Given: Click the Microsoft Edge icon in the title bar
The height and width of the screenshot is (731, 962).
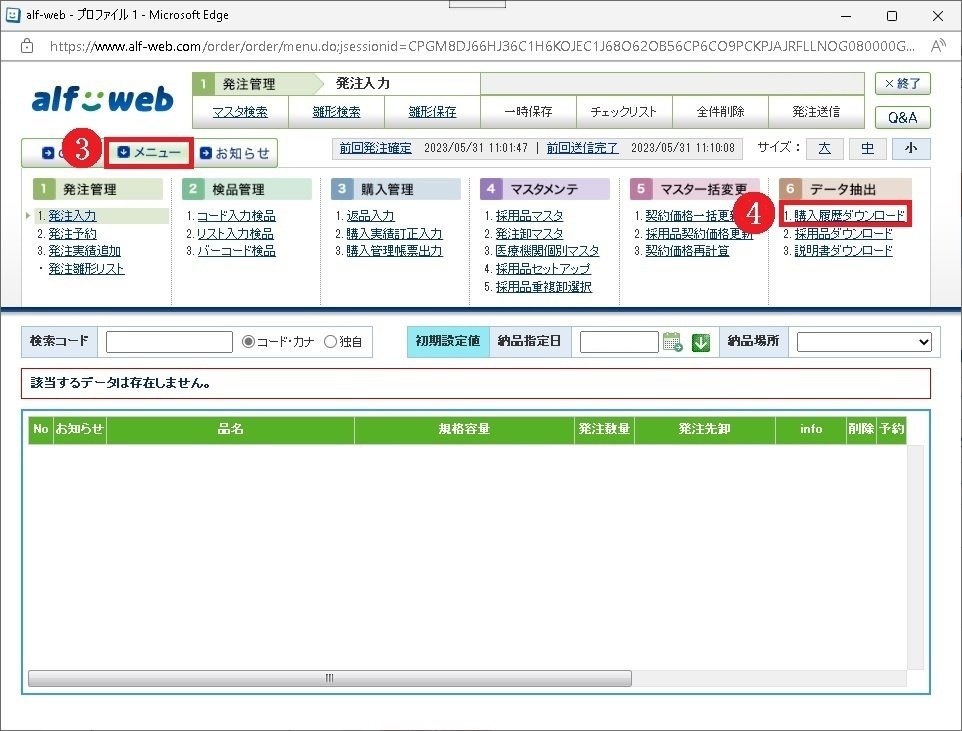Looking at the screenshot, I should (14, 14).
